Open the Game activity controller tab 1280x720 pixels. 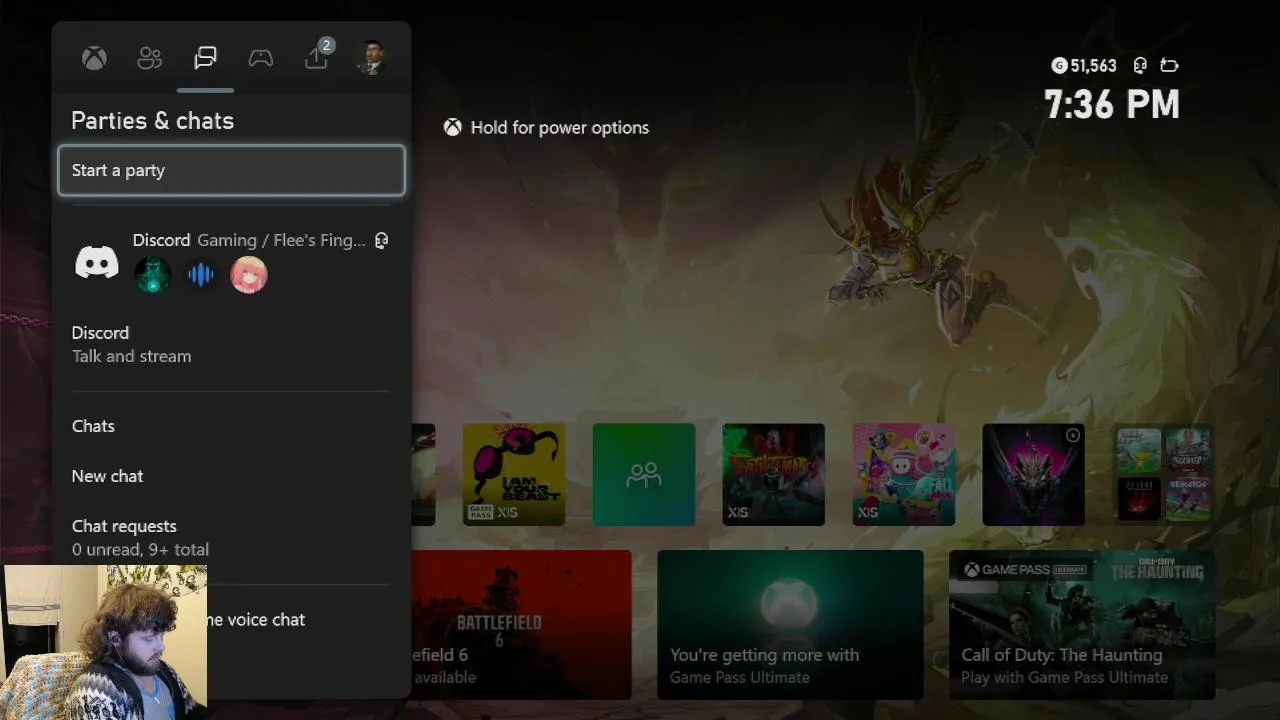pos(261,58)
